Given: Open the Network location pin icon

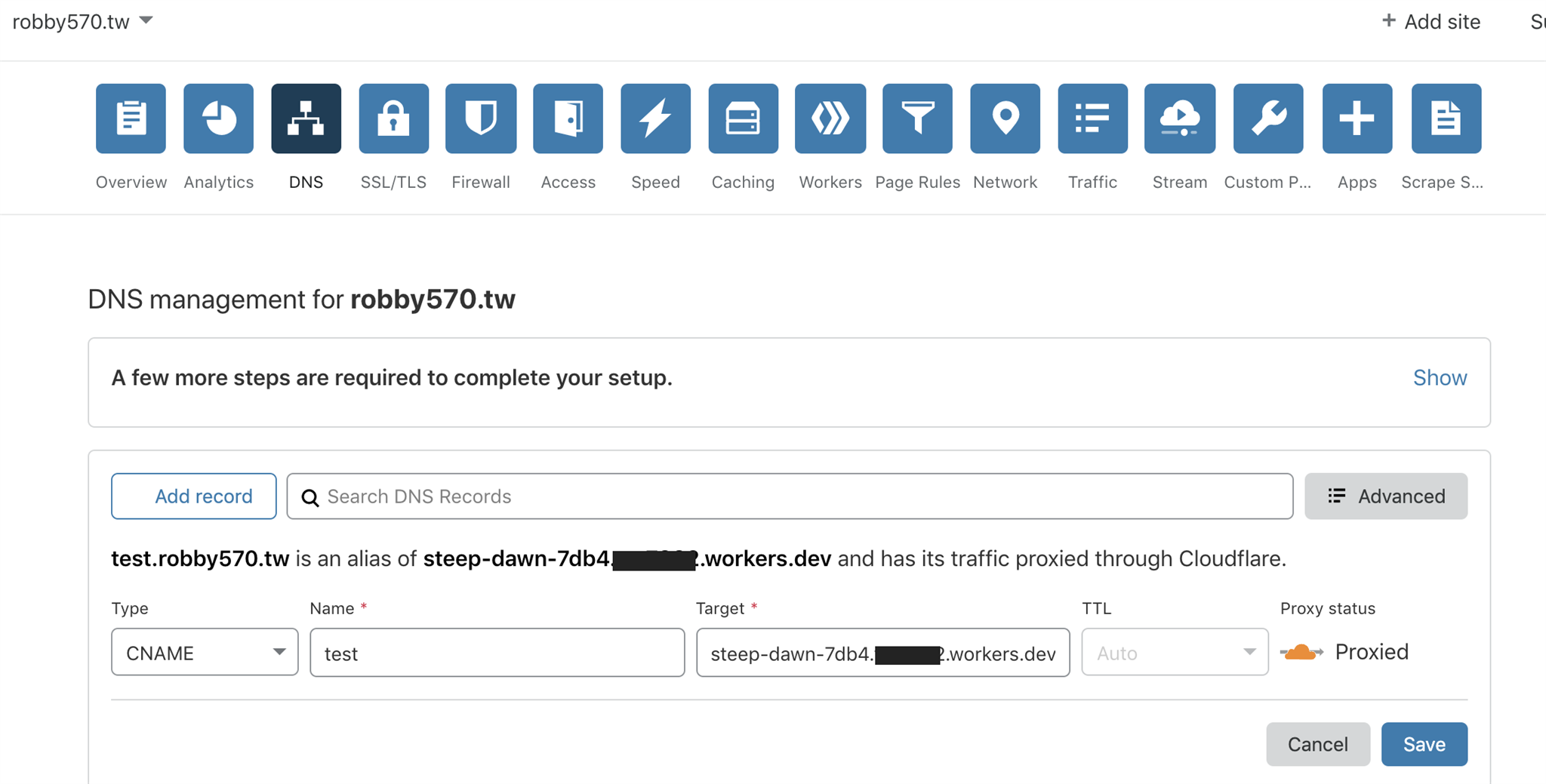Looking at the screenshot, I should pyautogui.click(x=1005, y=118).
